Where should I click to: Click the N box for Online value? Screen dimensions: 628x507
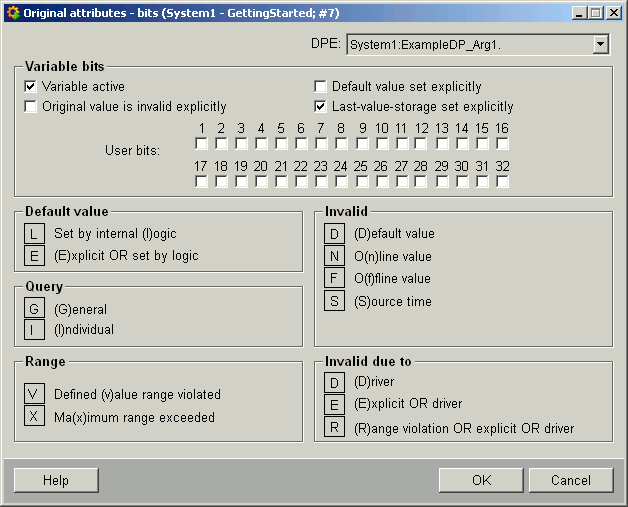[x=335, y=256]
